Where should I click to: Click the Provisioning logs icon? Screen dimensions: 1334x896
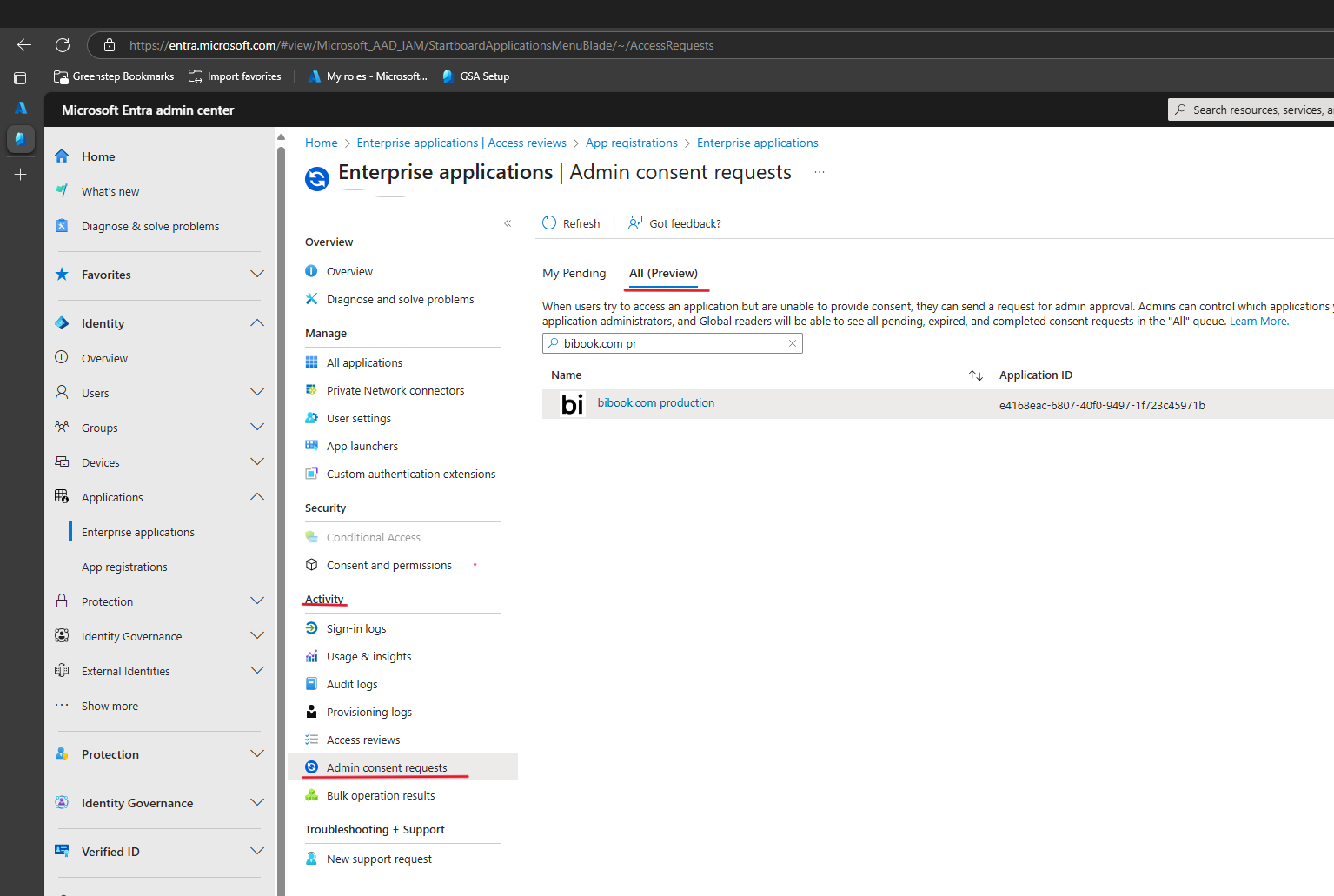(311, 712)
